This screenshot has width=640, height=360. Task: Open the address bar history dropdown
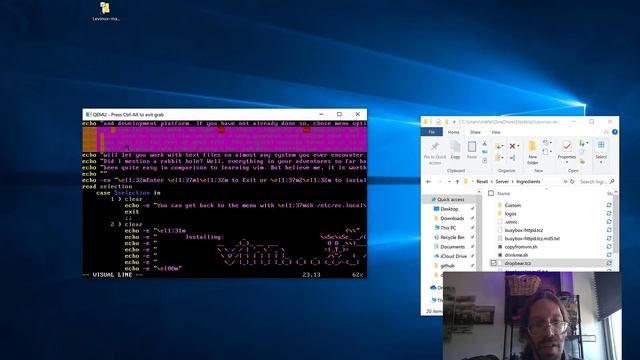[565, 181]
